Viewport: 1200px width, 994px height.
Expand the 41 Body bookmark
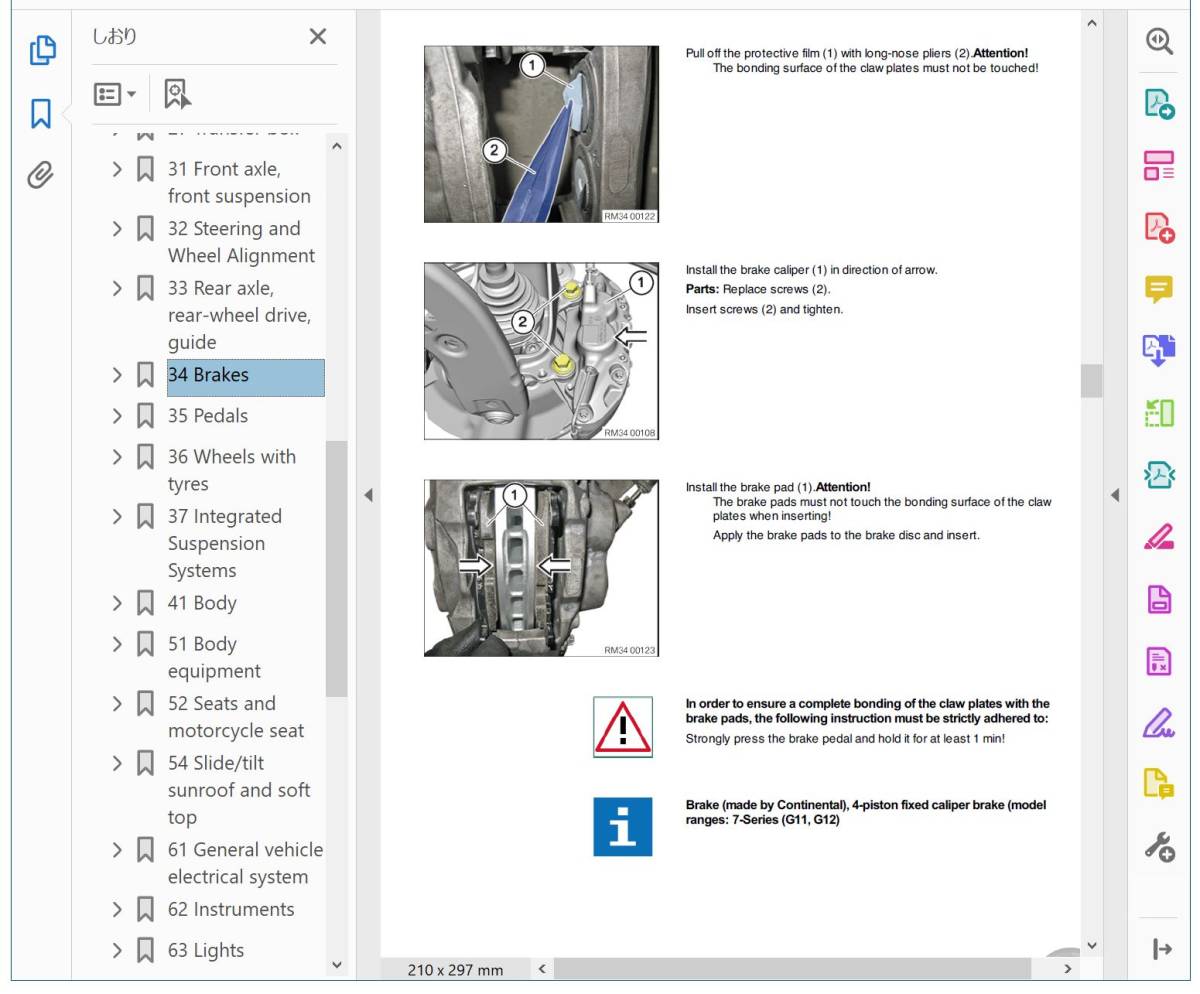[117, 604]
